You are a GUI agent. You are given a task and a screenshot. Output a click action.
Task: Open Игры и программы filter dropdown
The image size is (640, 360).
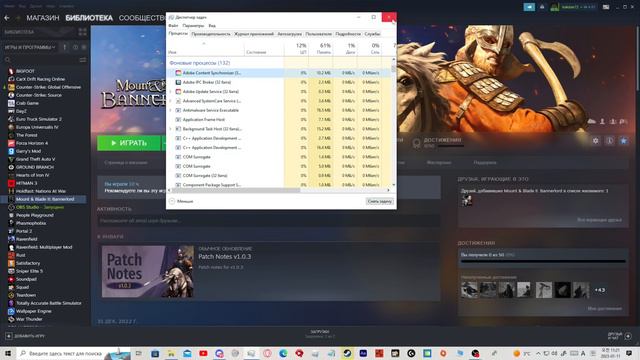tap(30, 47)
